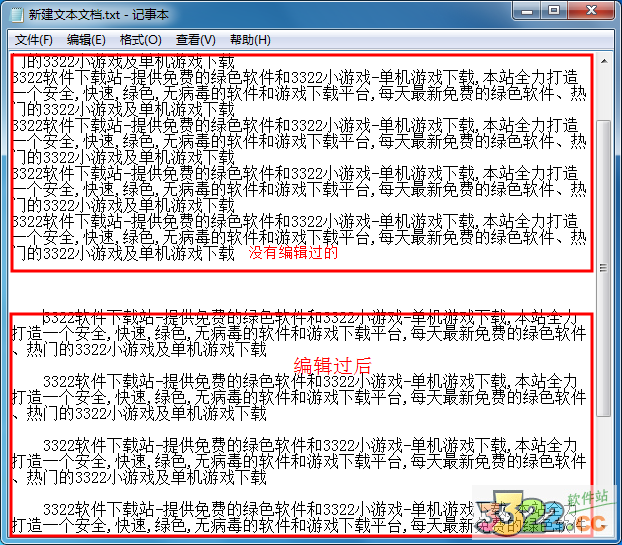
Task: Open the 文件(F) menu
Action: click(x=34, y=40)
